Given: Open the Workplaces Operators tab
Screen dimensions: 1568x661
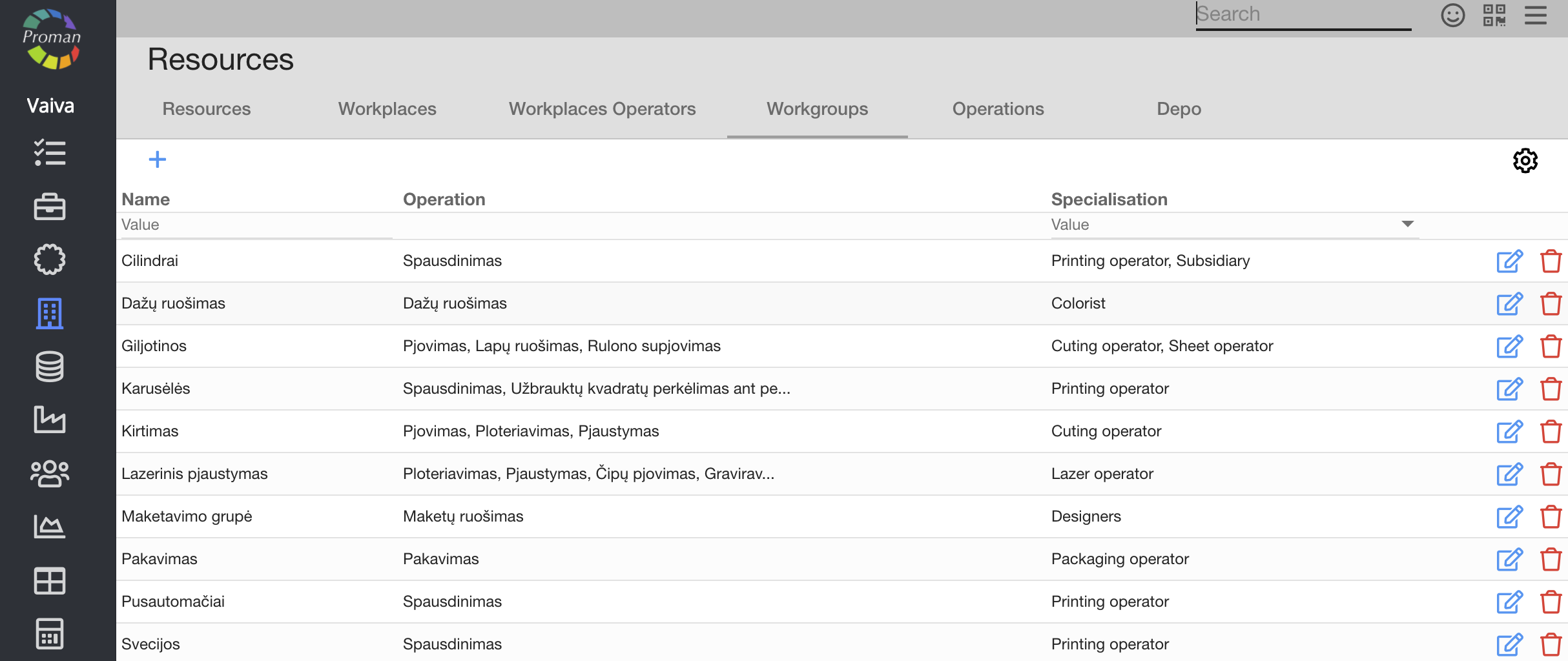Looking at the screenshot, I should [x=602, y=109].
